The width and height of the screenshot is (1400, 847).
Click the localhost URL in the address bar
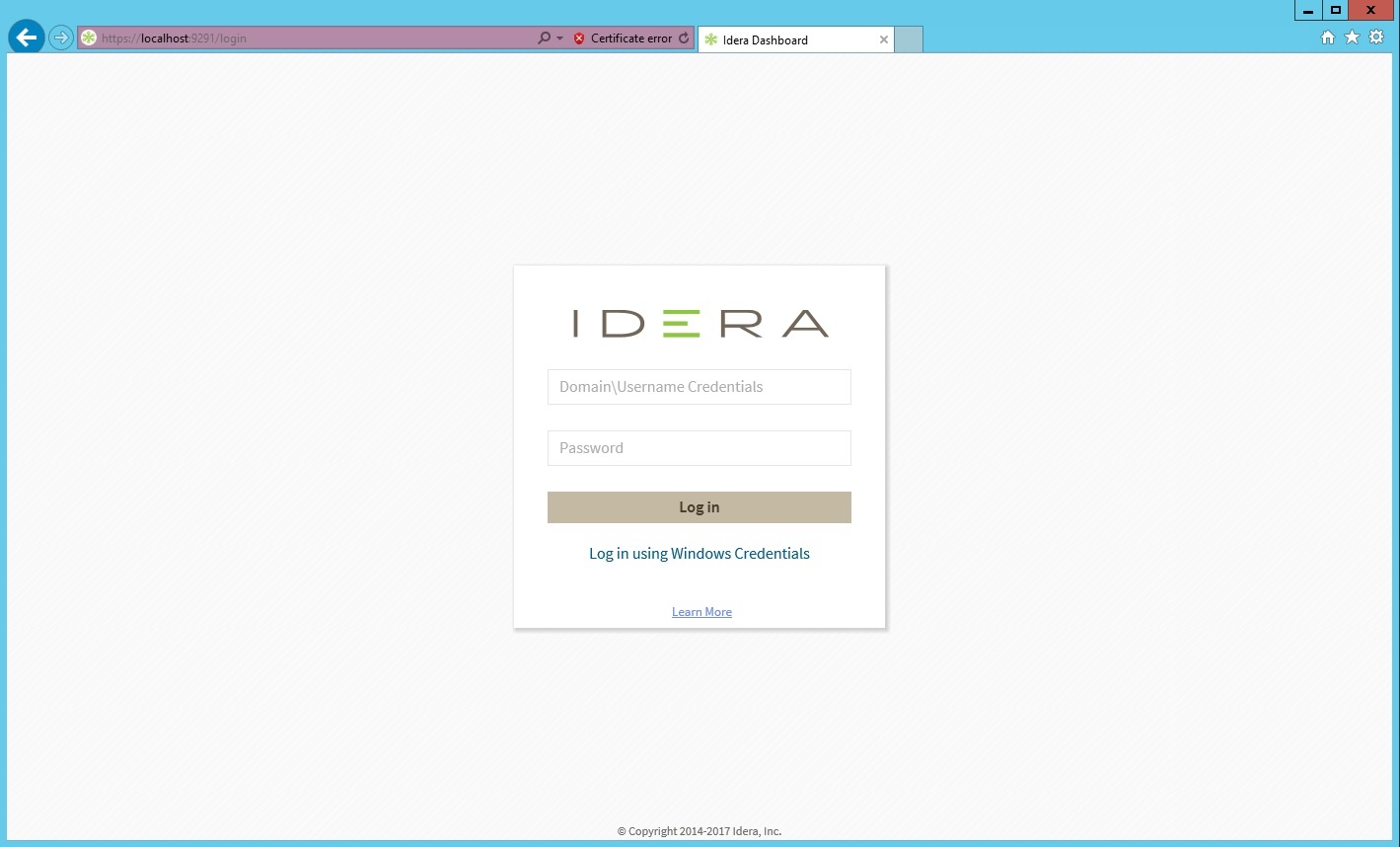click(x=174, y=38)
